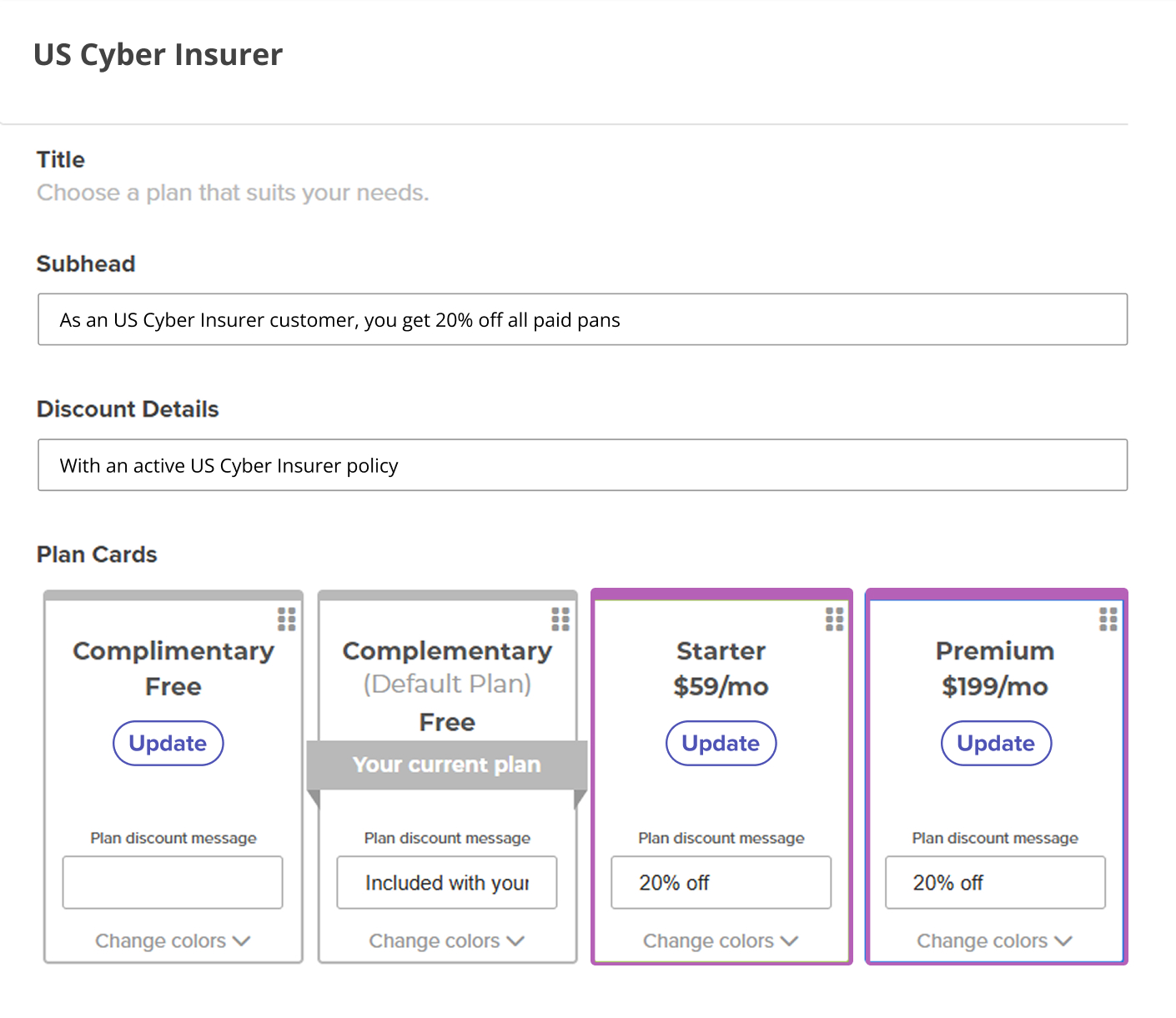Click the Discount Details input field
Image resolution: width=1176 pixels, height=1018 pixels.
(581, 465)
